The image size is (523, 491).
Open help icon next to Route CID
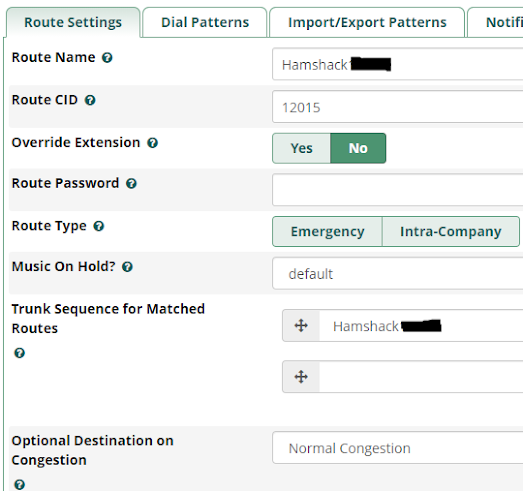click(90, 100)
